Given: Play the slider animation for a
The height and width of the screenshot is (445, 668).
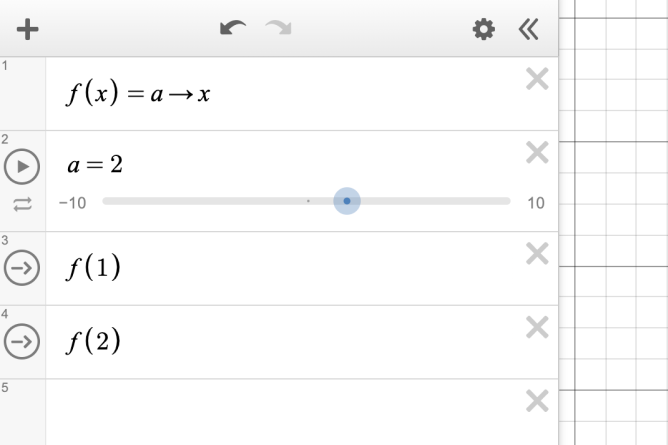Looking at the screenshot, I should 22,165.
